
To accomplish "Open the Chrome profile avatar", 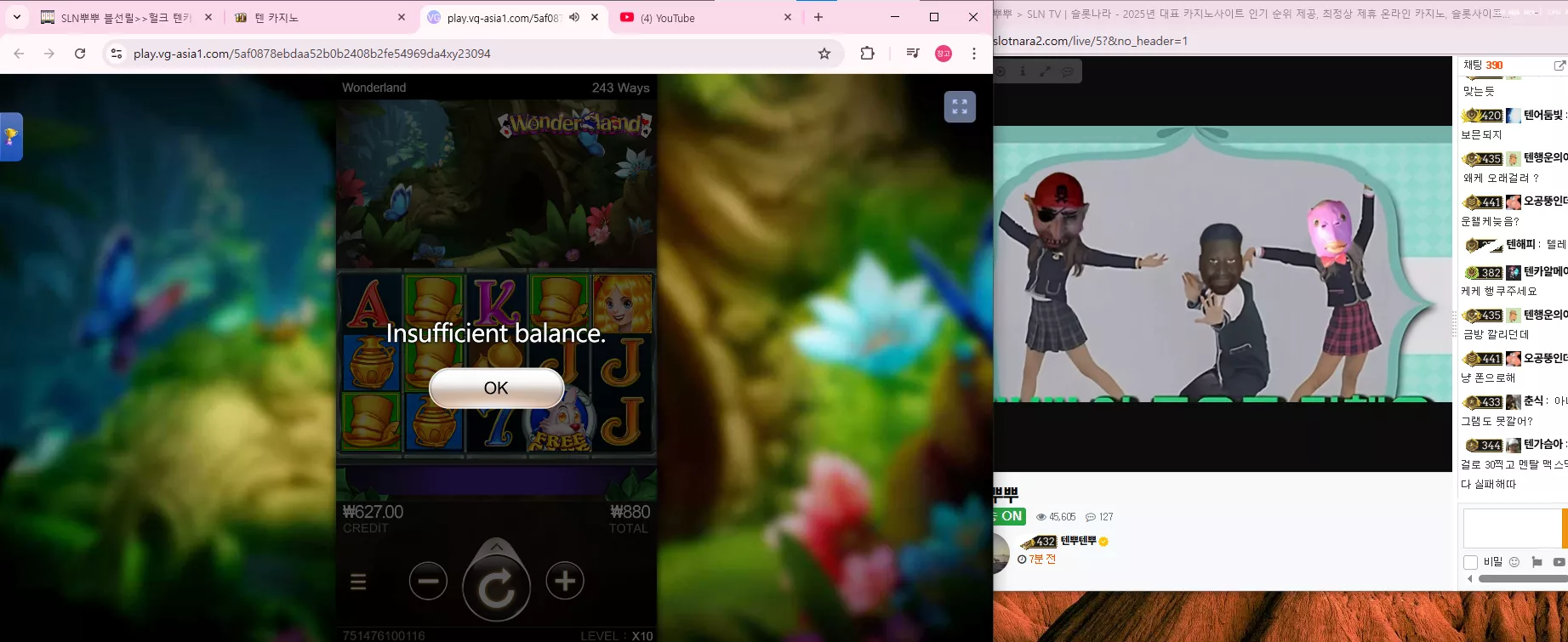I will point(944,54).
